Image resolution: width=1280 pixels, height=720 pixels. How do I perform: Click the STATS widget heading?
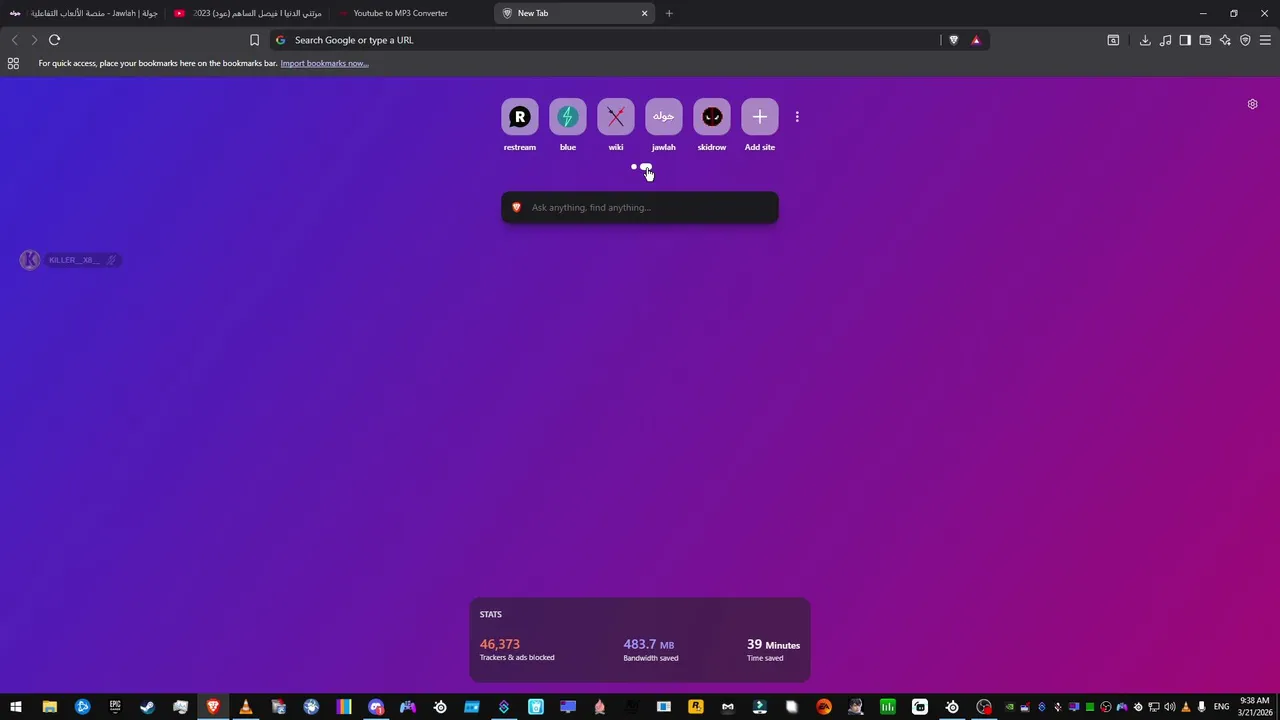click(x=490, y=614)
